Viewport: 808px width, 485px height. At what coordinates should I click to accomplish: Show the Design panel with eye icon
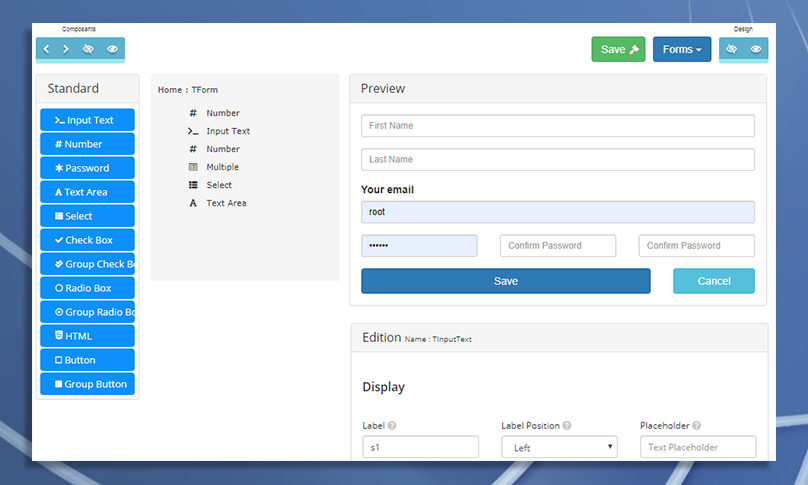[x=756, y=49]
